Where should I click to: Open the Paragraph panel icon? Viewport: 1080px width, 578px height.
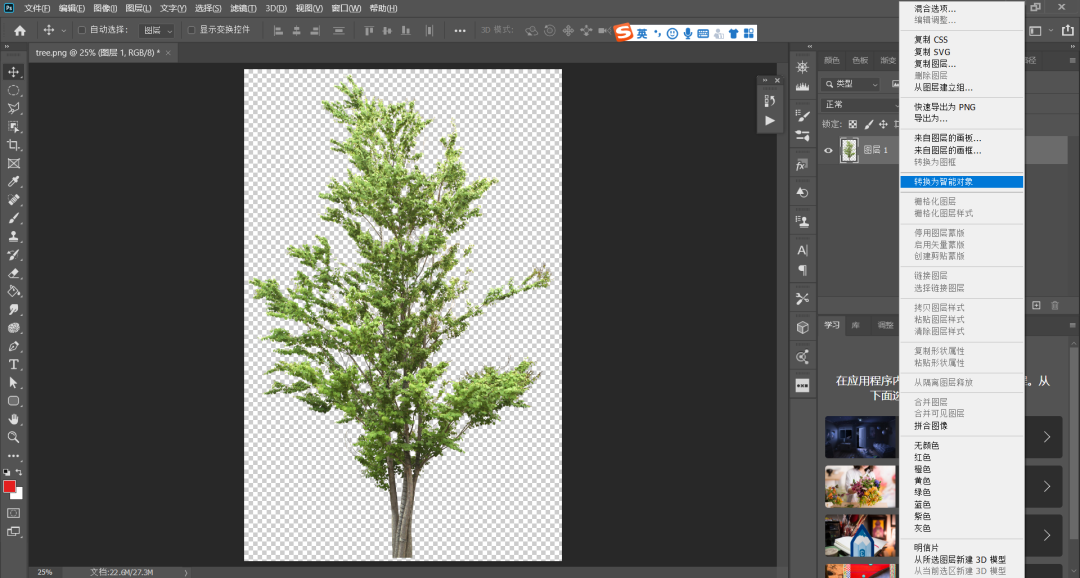coord(802,270)
